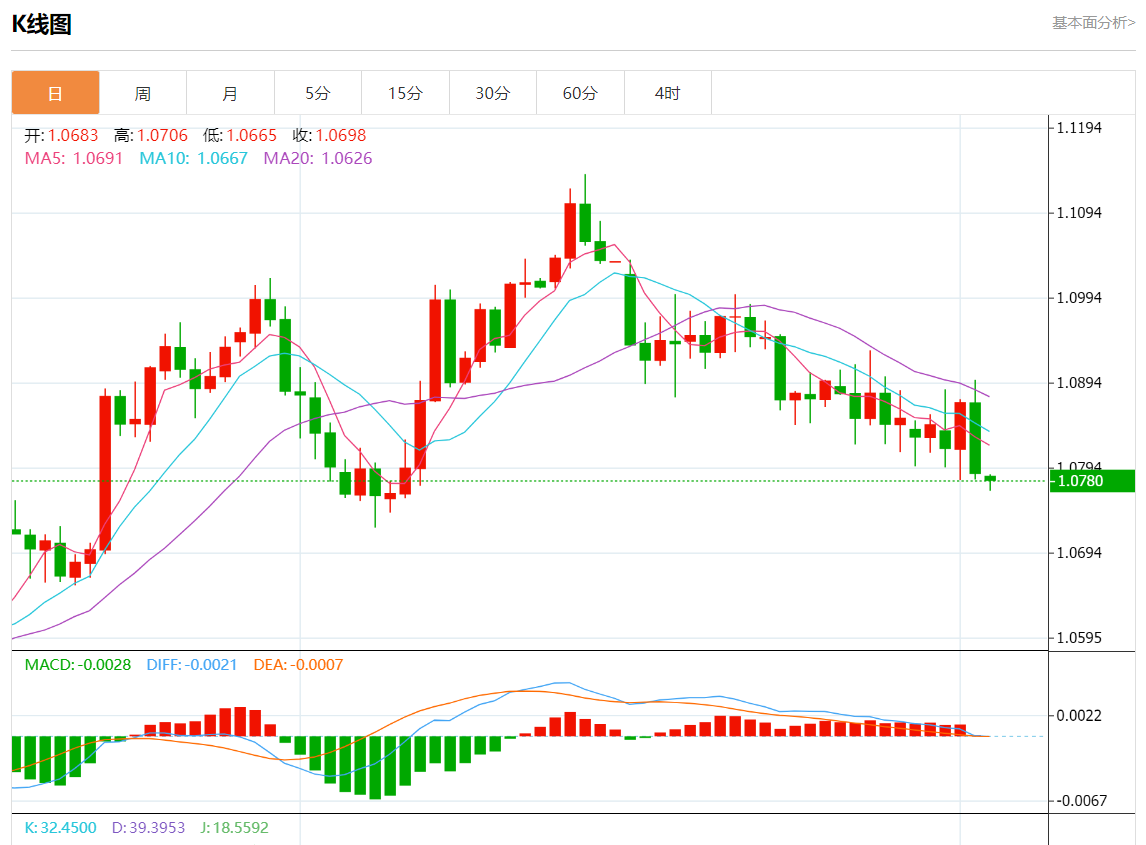This screenshot has width=1146, height=845.
Task: Open the 5分 interval tab
Action: [317, 93]
